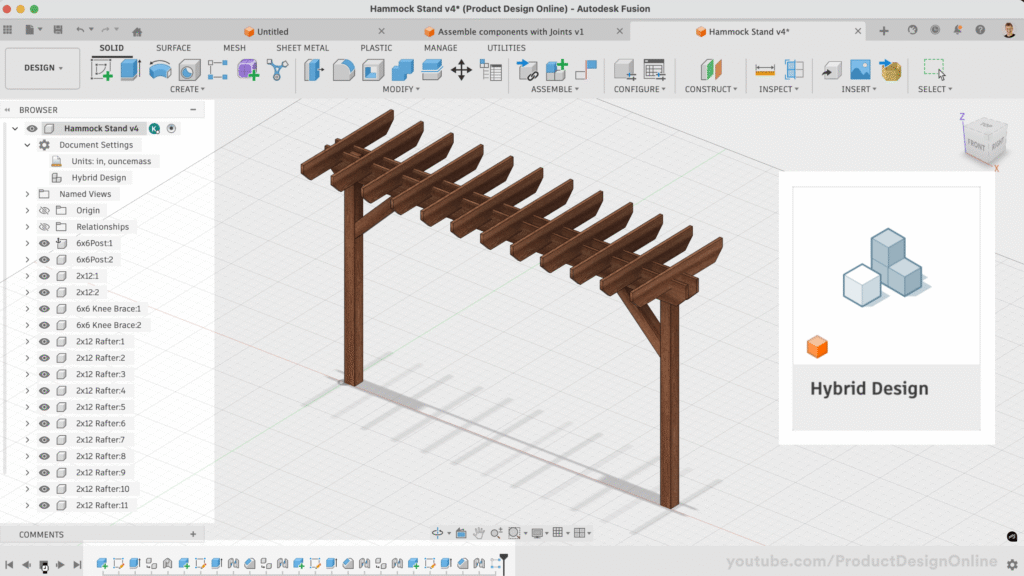Select the Measure tool in Inspect
Viewport: 1024px width, 576px height.
(x=765, y=69)
